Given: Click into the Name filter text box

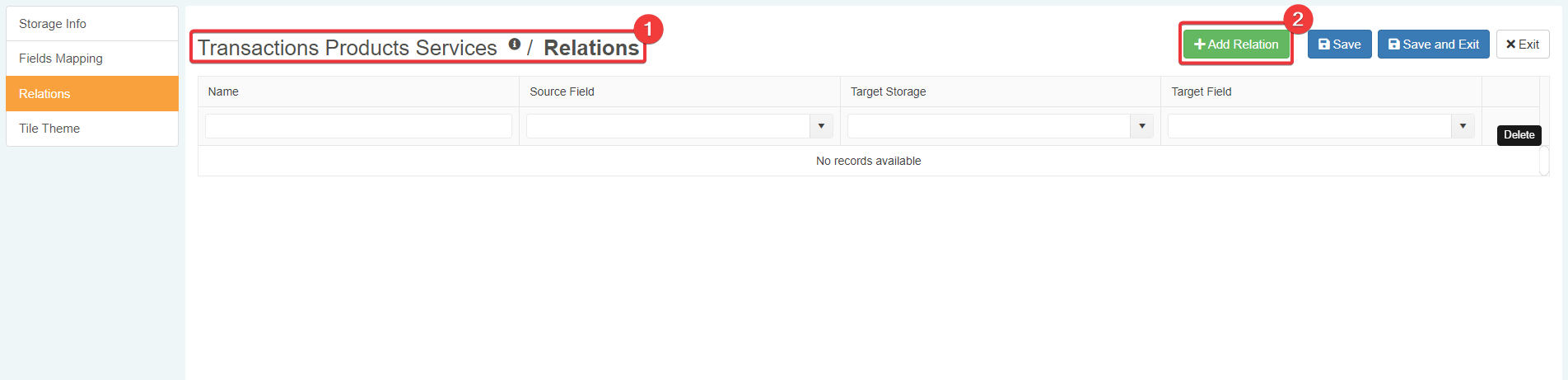Looking at the screenshot, I should 358,126.
